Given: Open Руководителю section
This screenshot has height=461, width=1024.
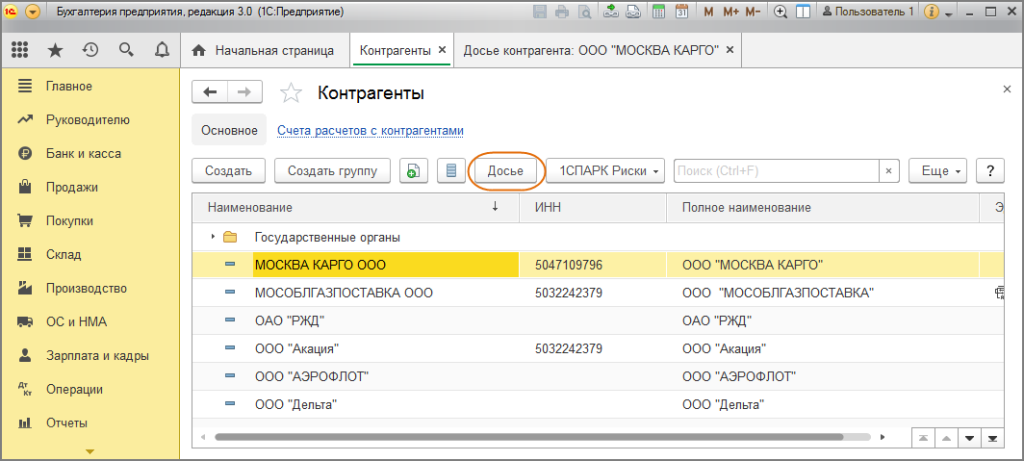Looking at the screenshot, I should (90, 120).
